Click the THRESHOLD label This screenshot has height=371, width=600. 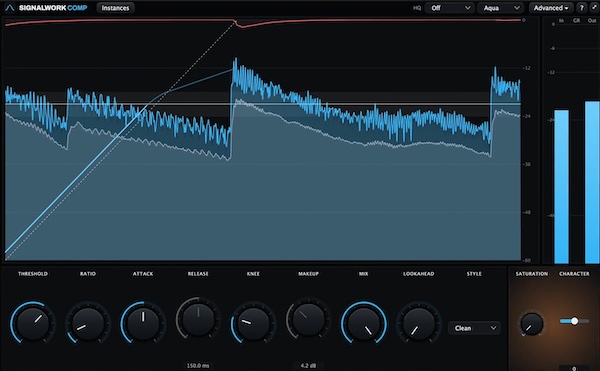33,274
